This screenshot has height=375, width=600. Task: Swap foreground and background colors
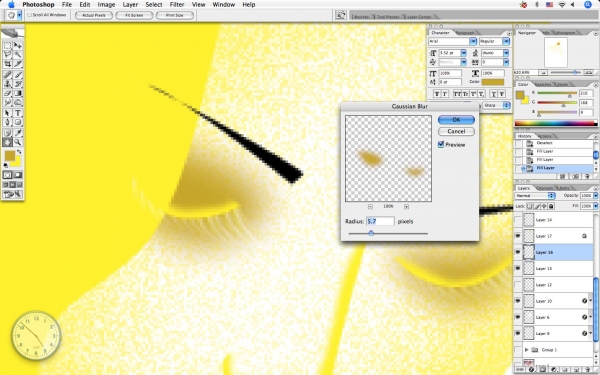(x=19, y=152)
